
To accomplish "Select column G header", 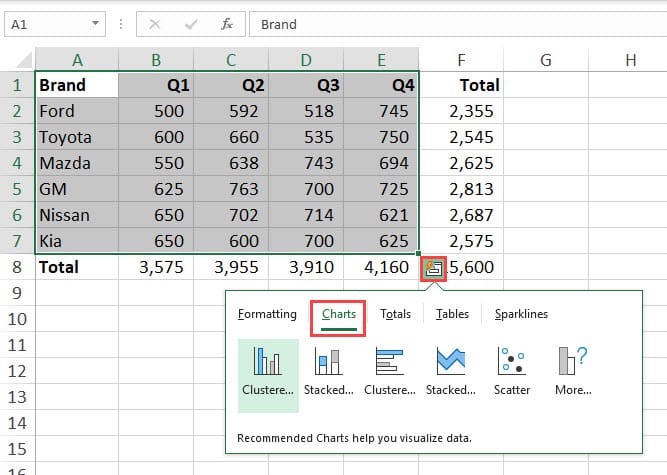I will click(546, 60).
